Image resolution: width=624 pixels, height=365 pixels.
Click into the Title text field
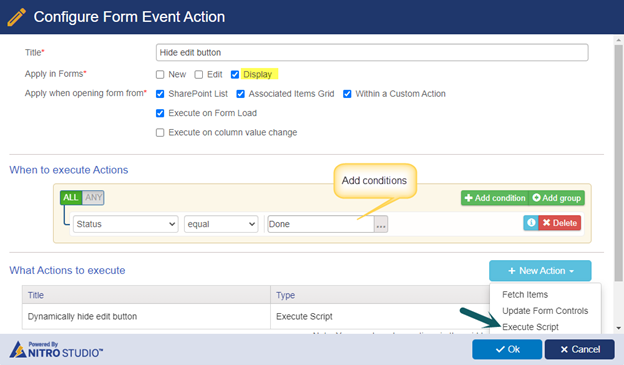[372, 53]
